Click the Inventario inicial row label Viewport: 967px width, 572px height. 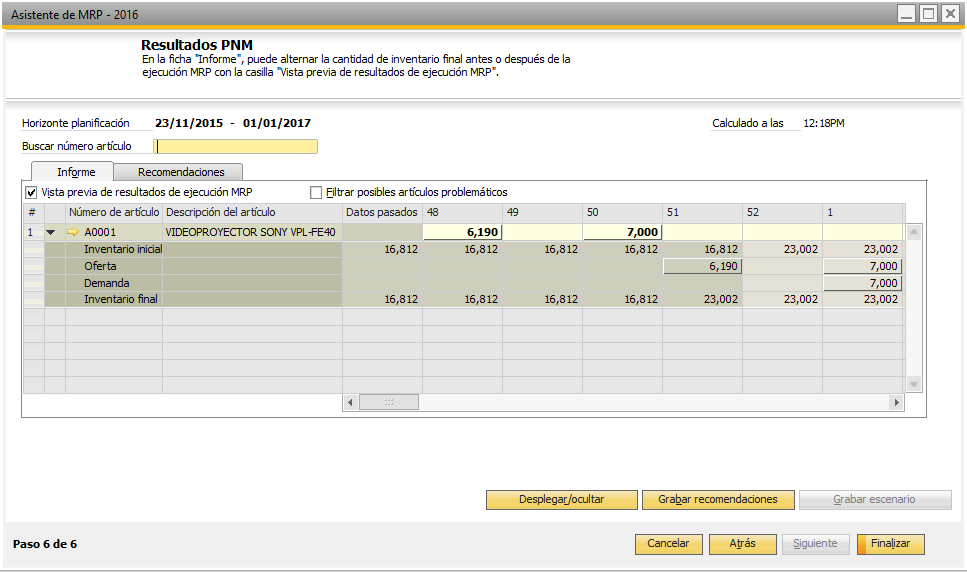123,250
